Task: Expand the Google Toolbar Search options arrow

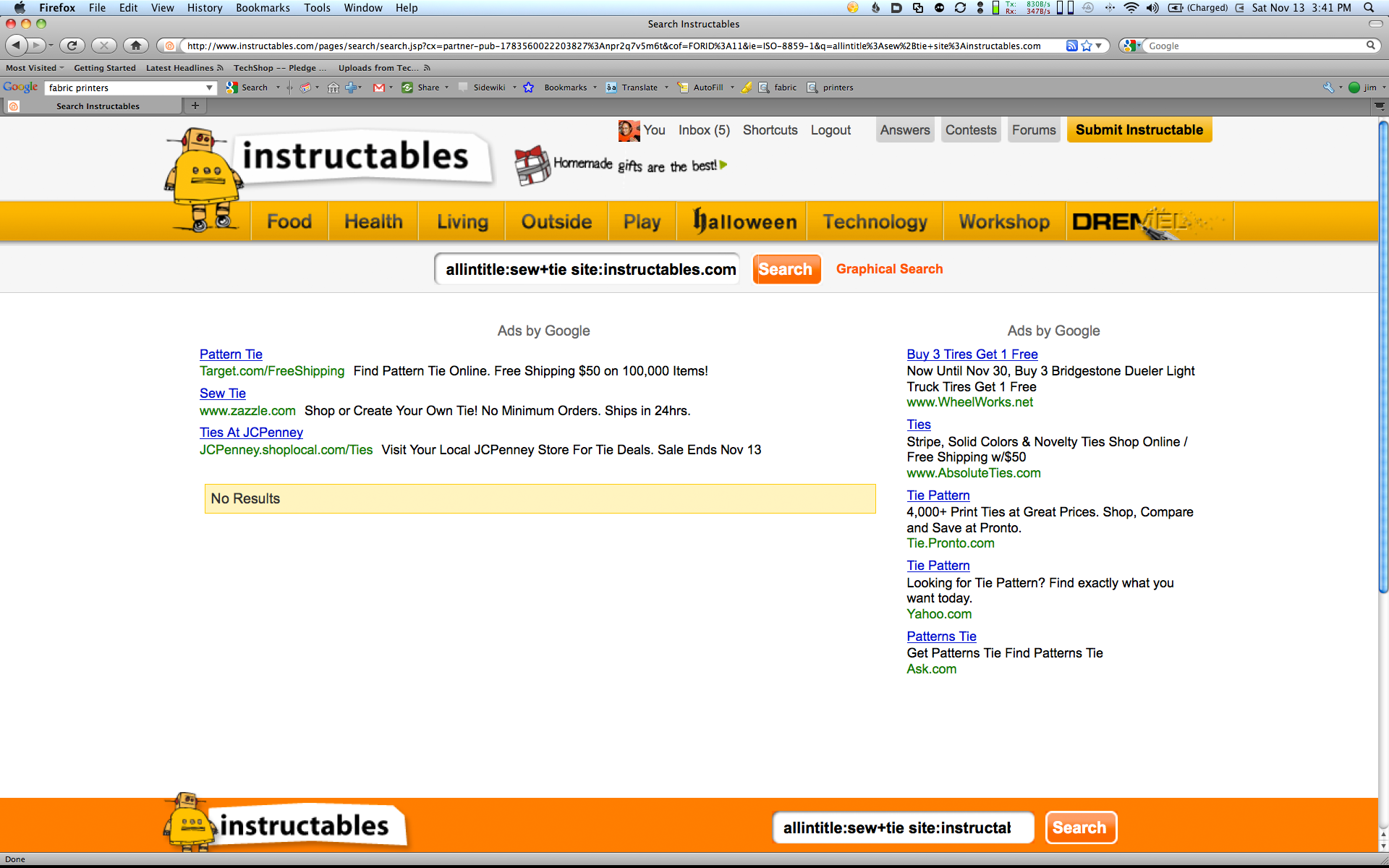Action: point(278,88)
